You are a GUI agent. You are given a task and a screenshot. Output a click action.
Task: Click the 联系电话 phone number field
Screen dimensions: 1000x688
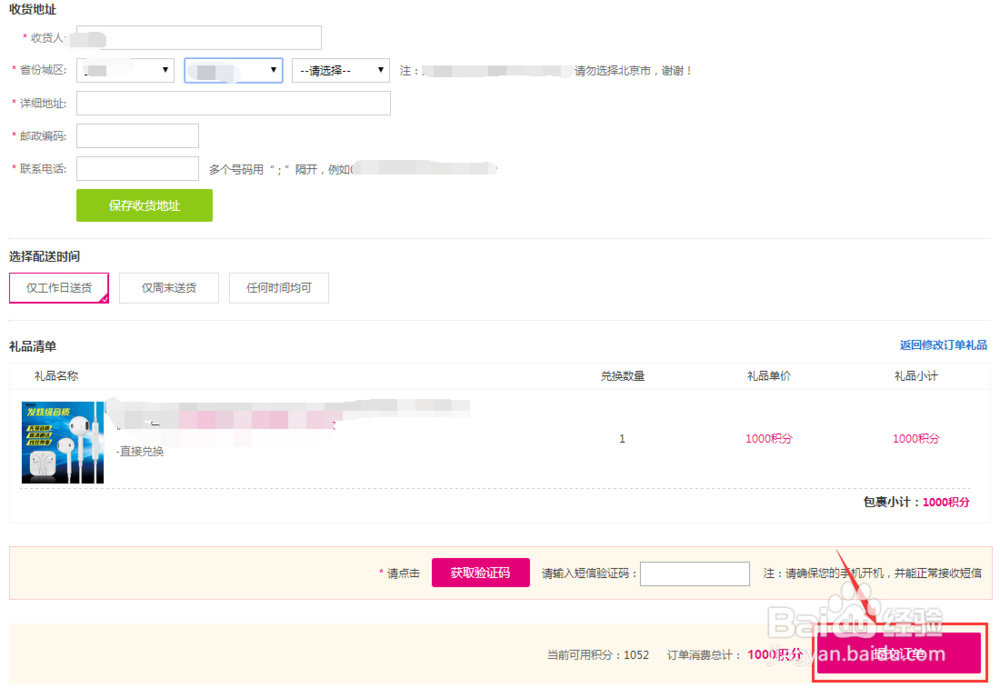pos(138,168)
